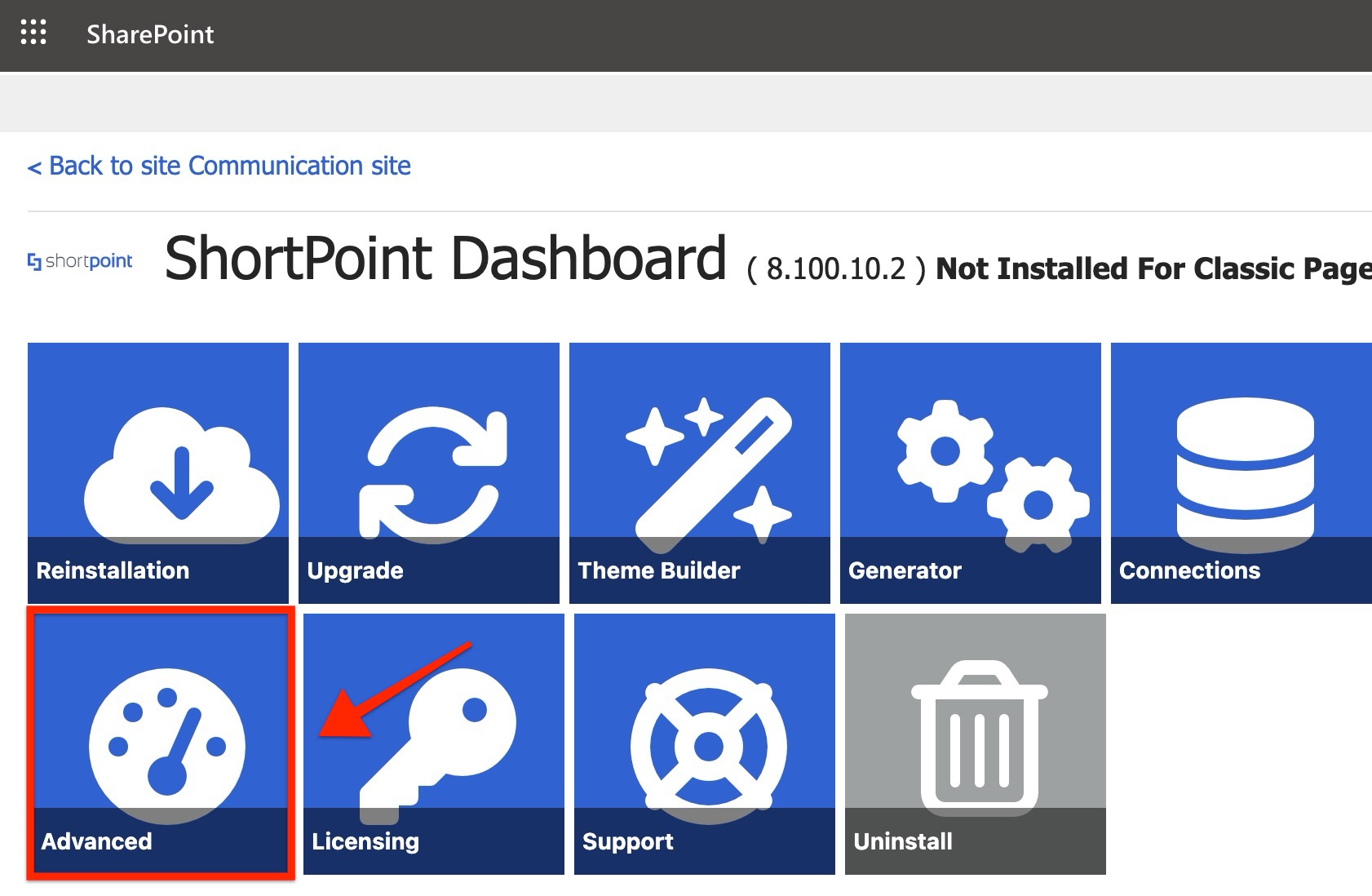
Task: Click the ShortPoint logo
Action: pyautogui.click(x=80, y=261)
